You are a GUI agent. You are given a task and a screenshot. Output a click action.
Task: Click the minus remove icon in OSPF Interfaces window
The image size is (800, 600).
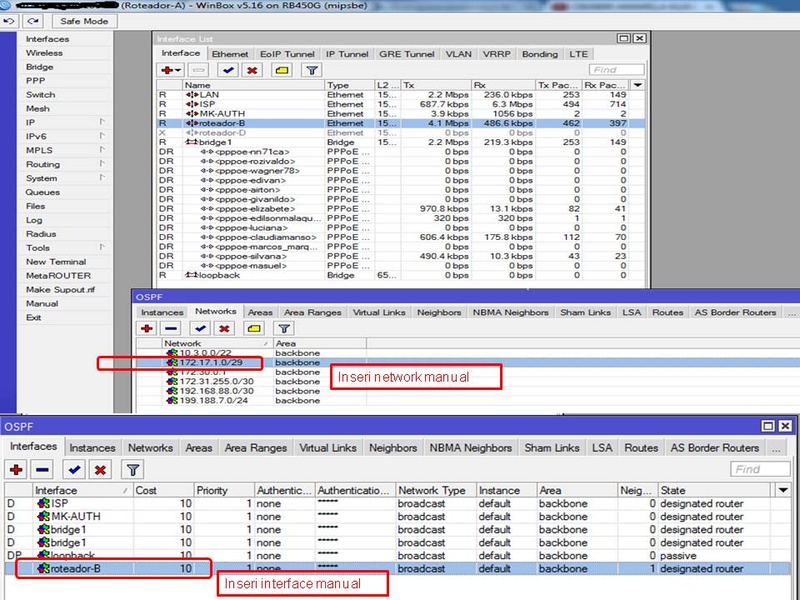(42, 469)
